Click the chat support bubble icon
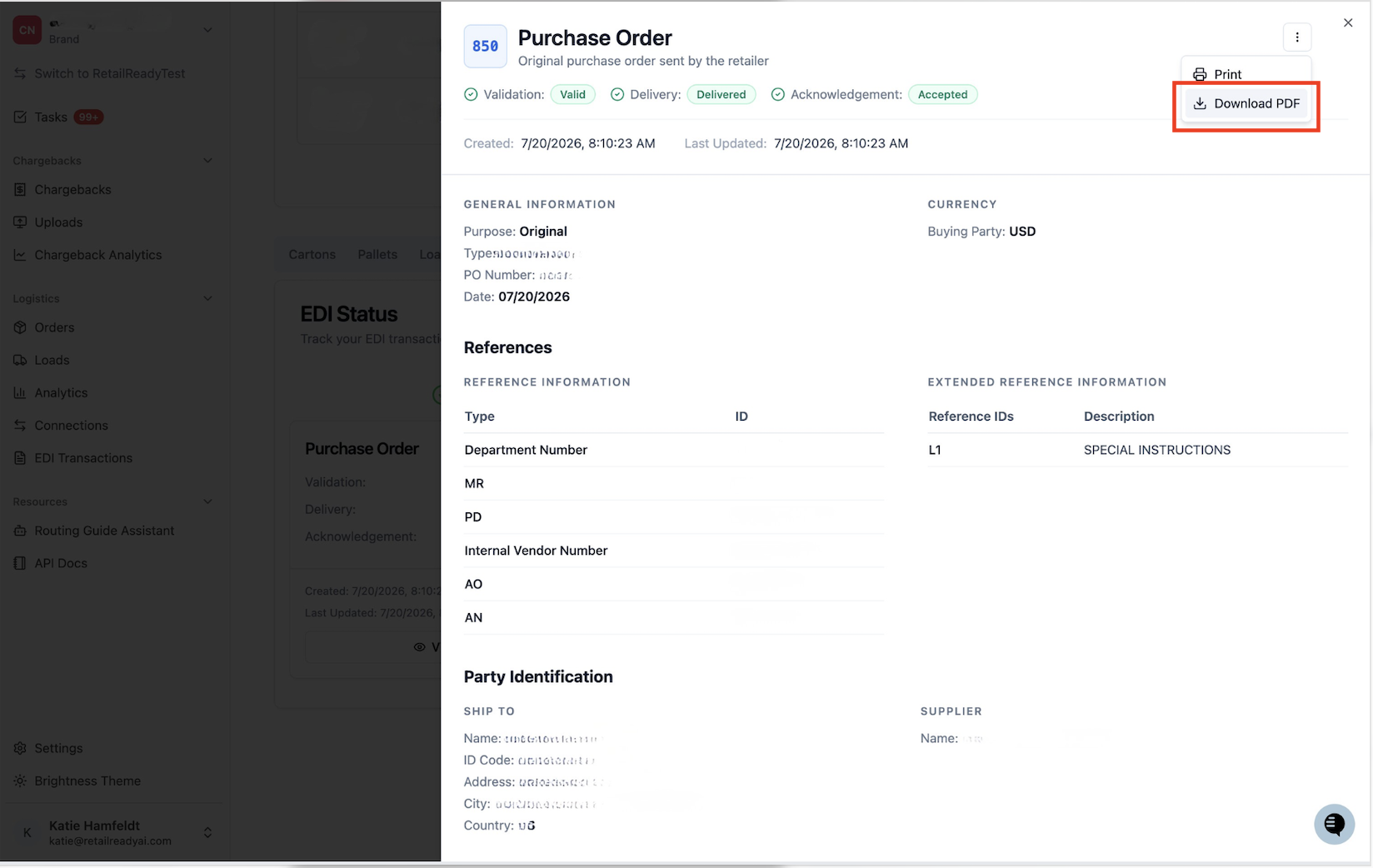Viewport: 1373px width, 868px height. click(1334, 824)
